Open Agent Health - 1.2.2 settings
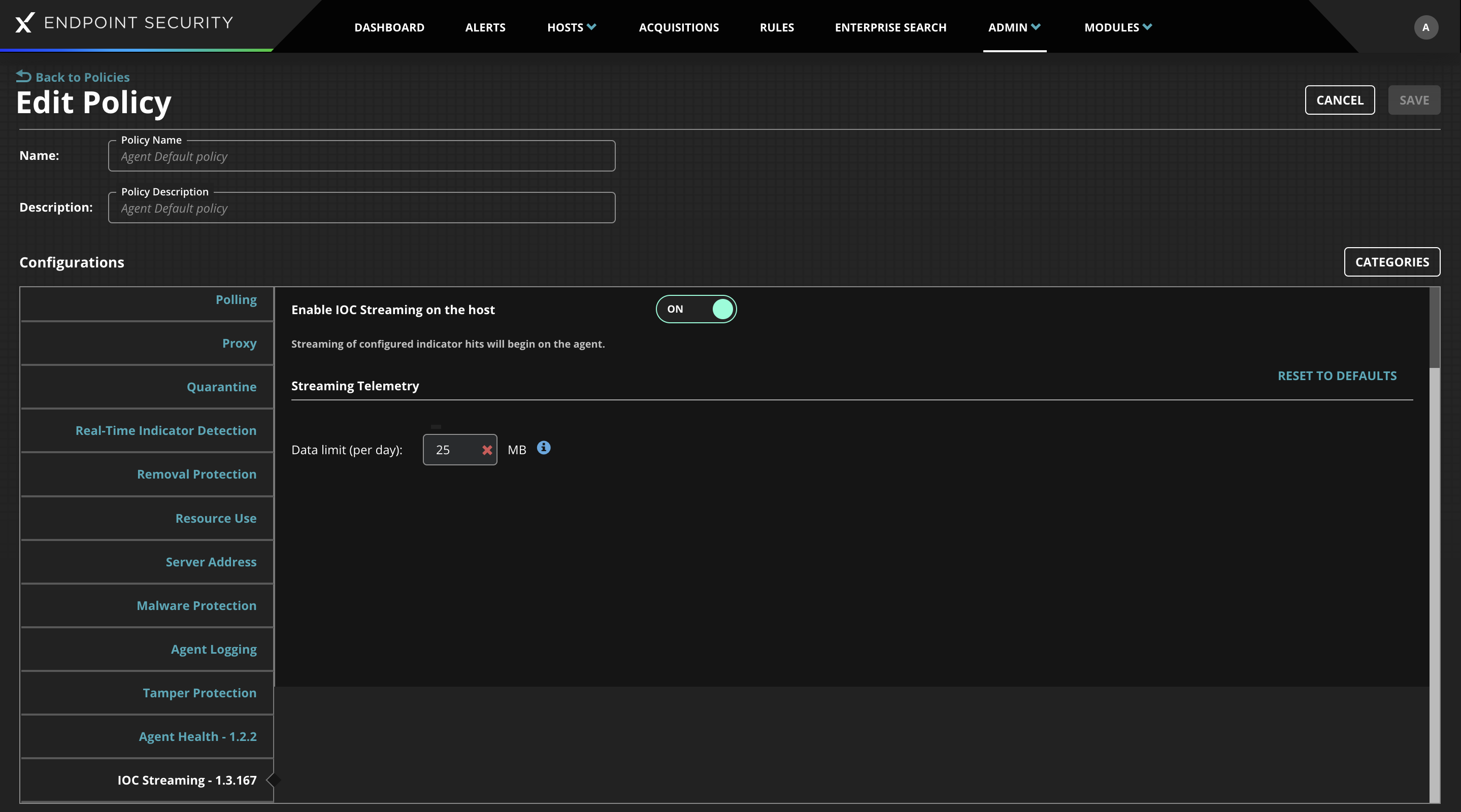 147,737
